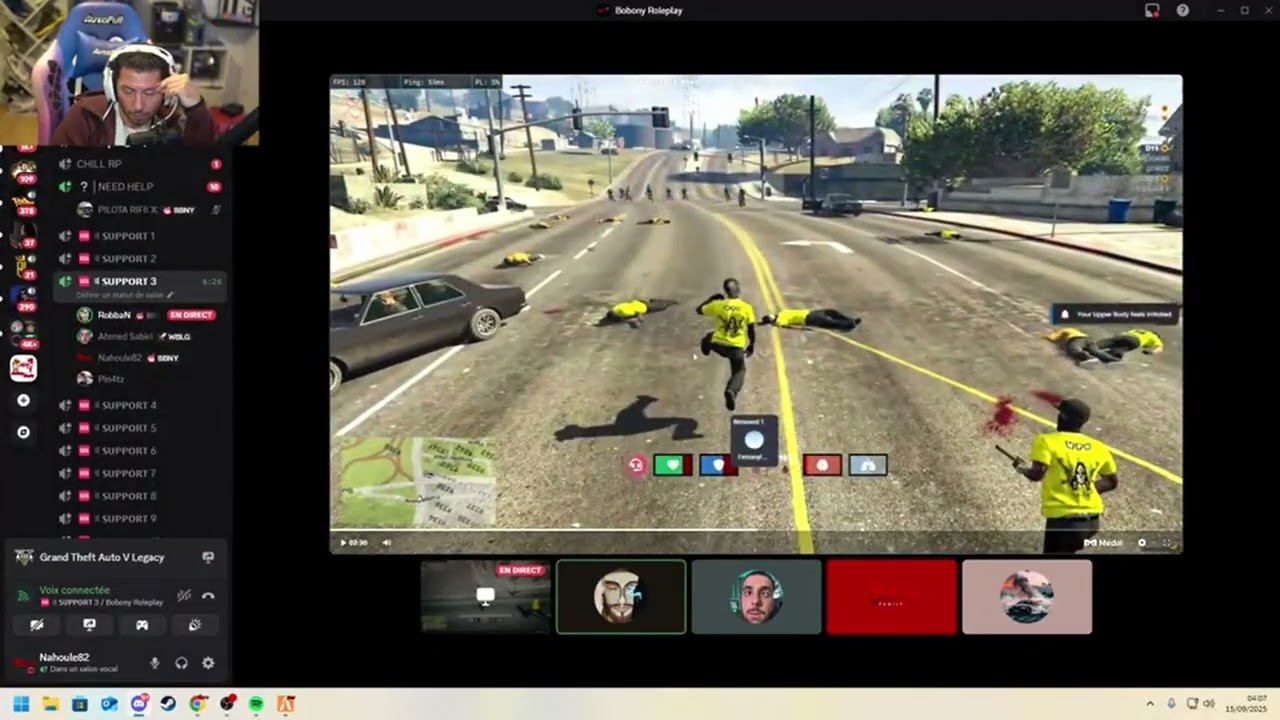The width and height of the screenshot is (1280, 720).
Task: Open the Discover servers icon
Action: click(x=24, y=432)
